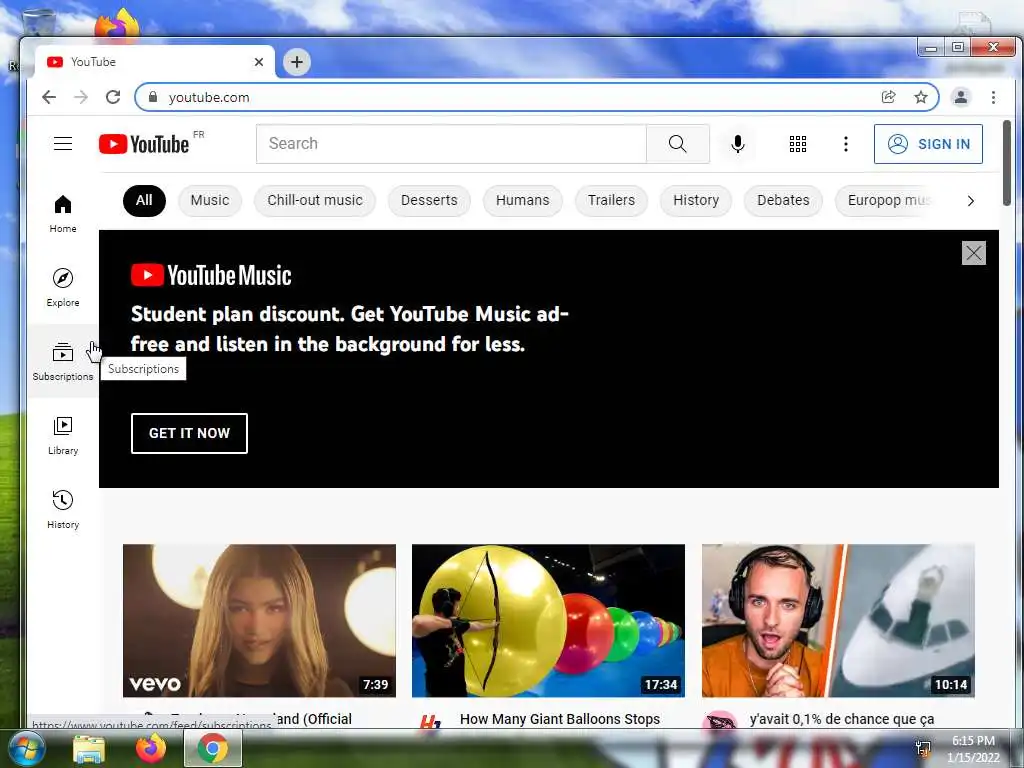1024x768 pixels.
Task: Select the Desserts chip
Action: 429,200
